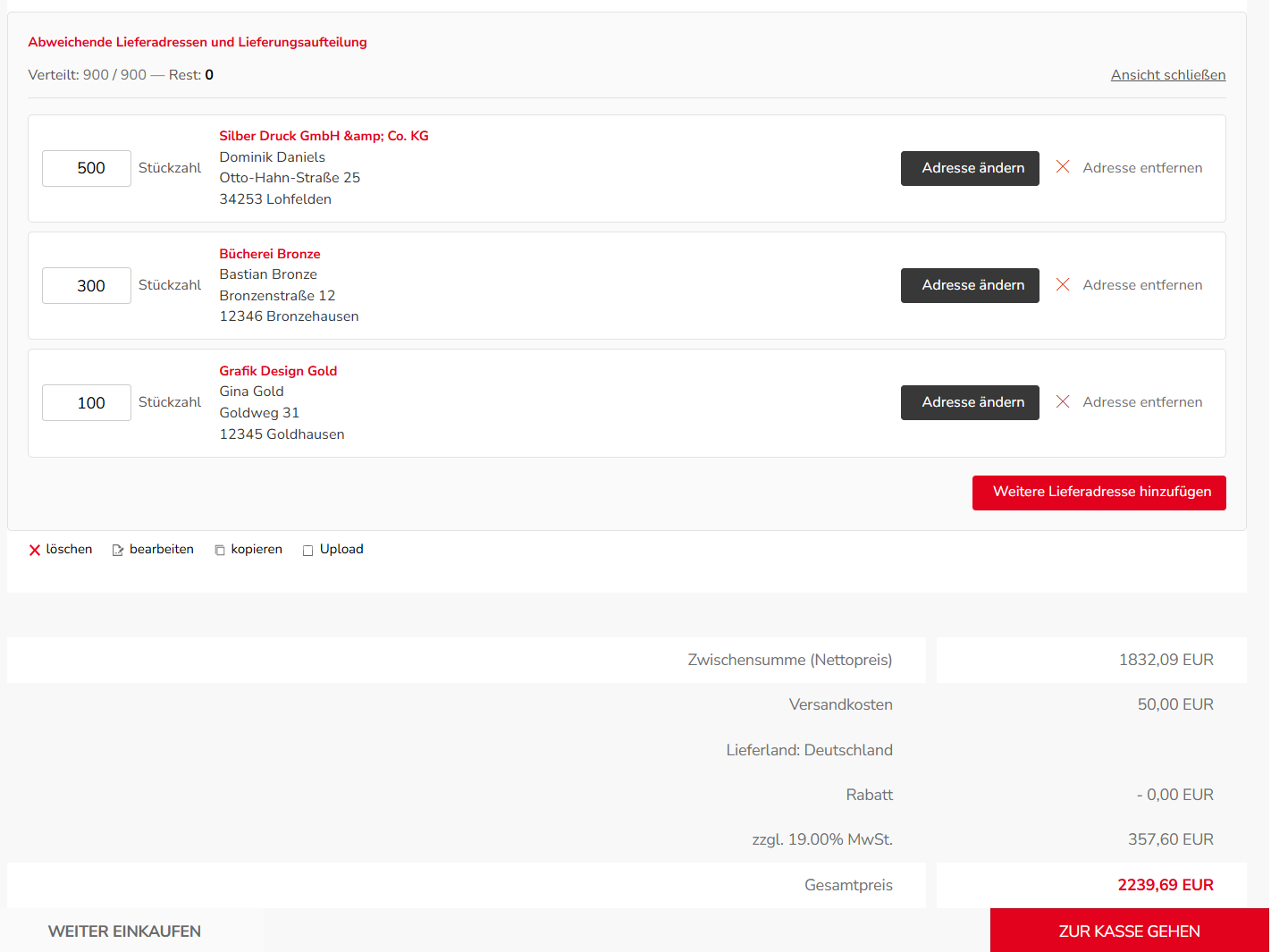Screen dimensions: 1271x952
Task: Click the red X icon beside Silber Druck address
Action: [1063, 167]
